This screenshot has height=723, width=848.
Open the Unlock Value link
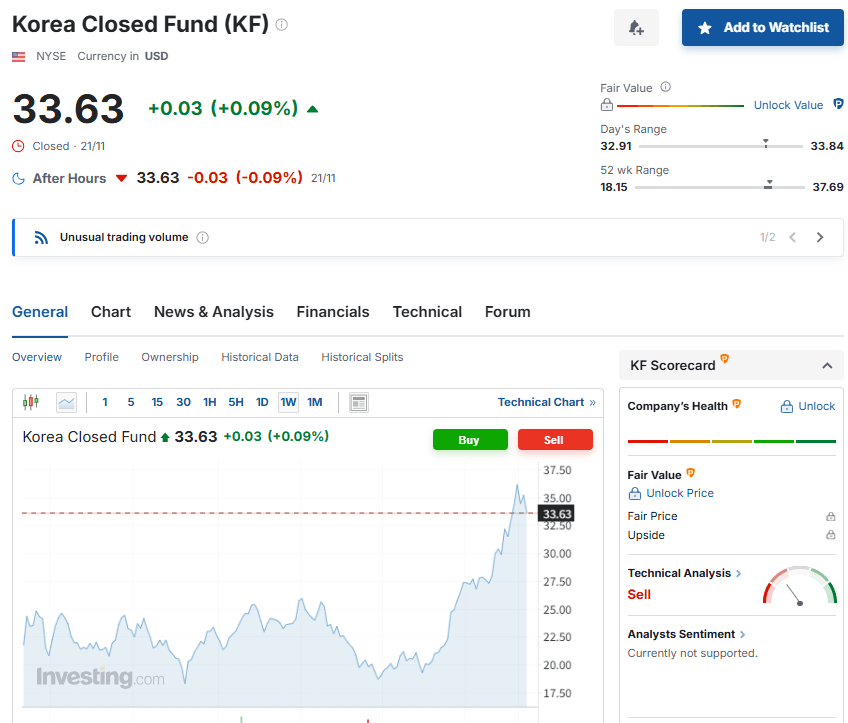(x=788, y=105)
